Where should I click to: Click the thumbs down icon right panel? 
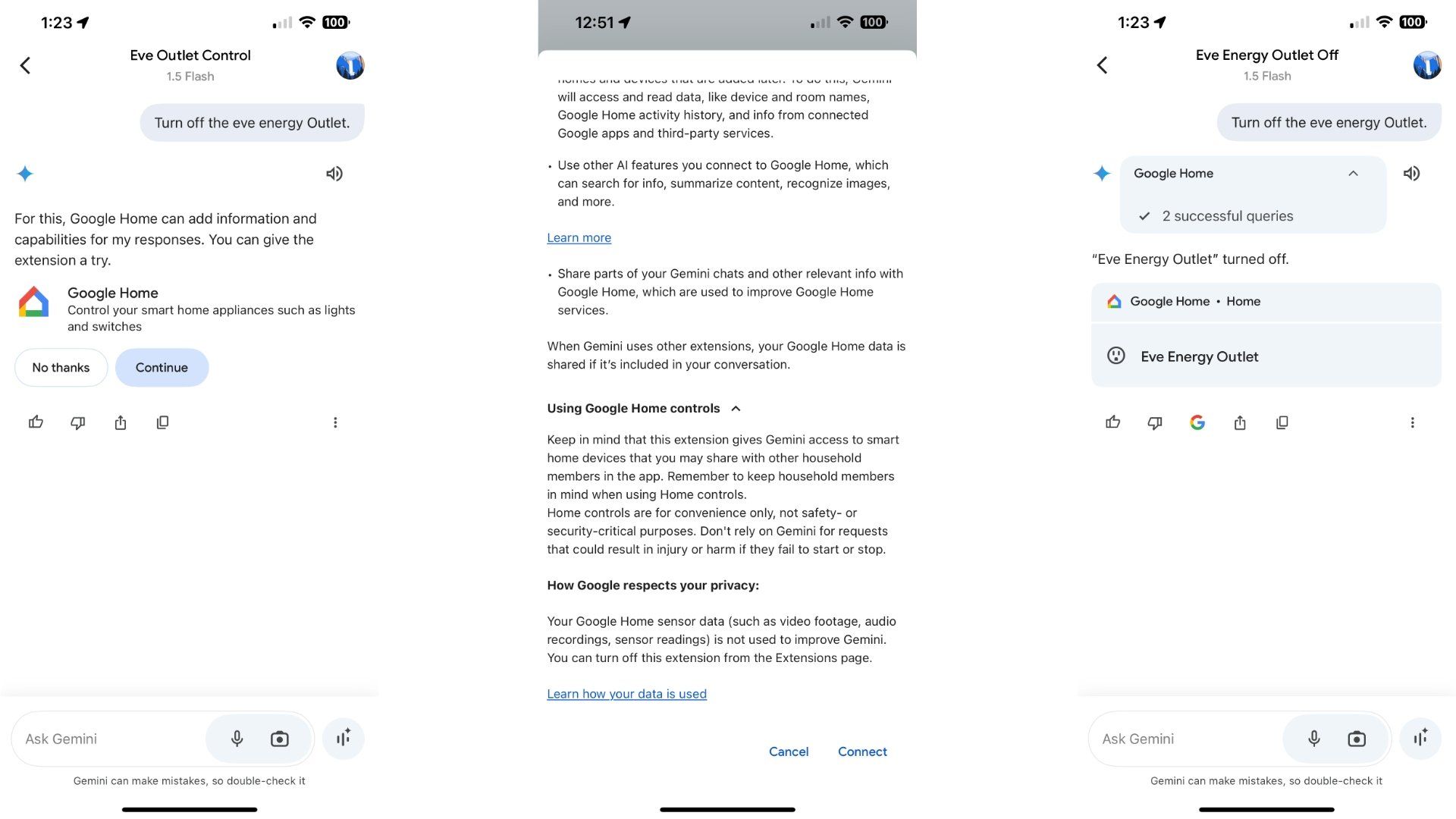click(x=1154, y=422)
